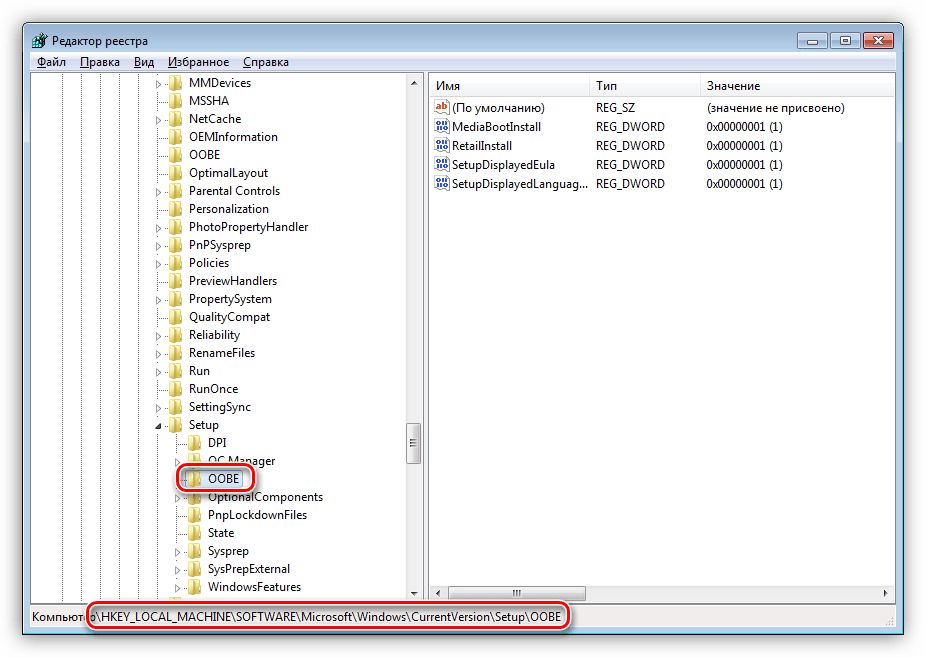Click the string icon of (По умолчанию)
This screenshot has width=926, height=657.
coord(442,107)
